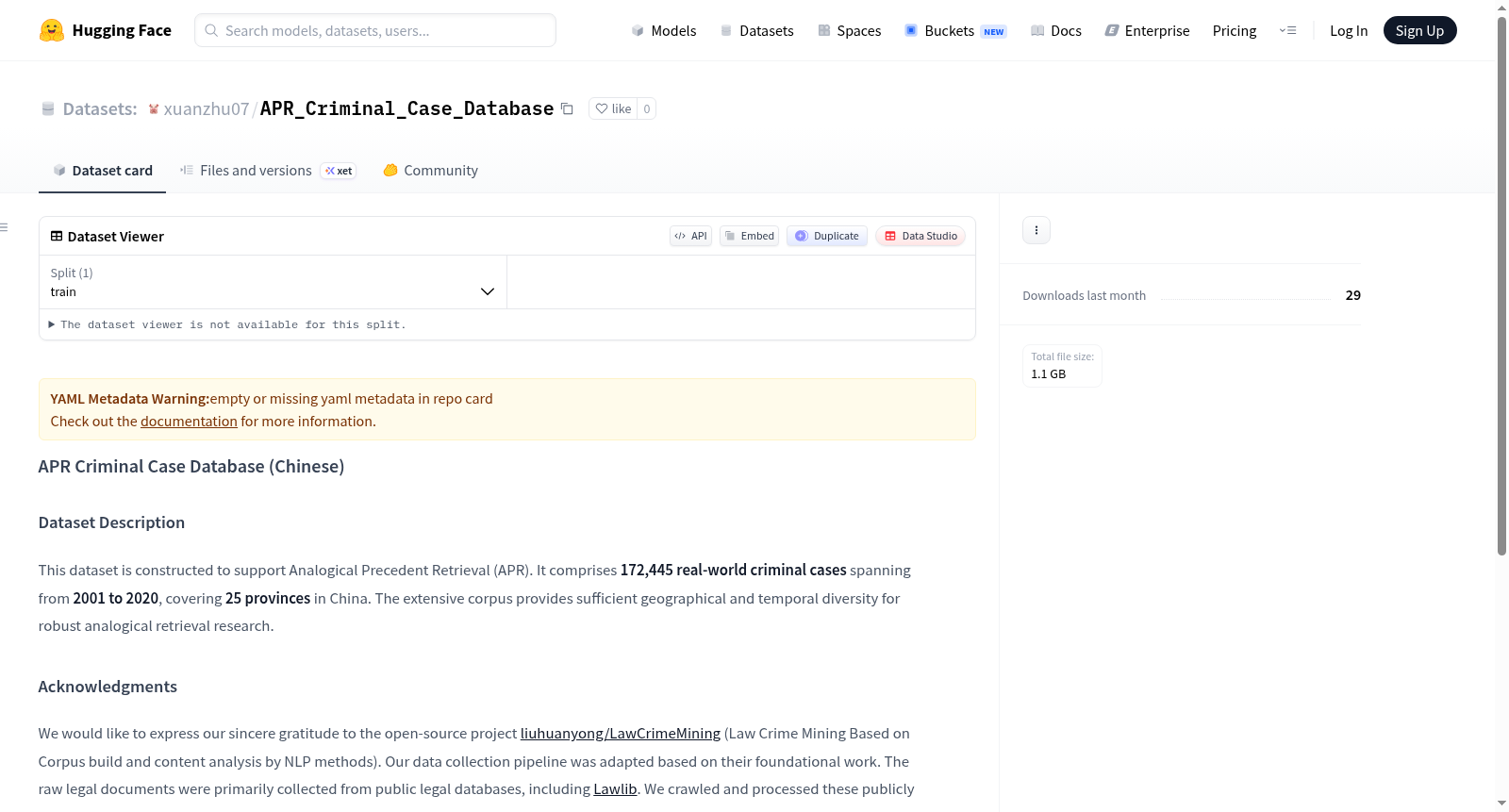
Task: Open the Pricing page link
Action: pos(1235,30)
